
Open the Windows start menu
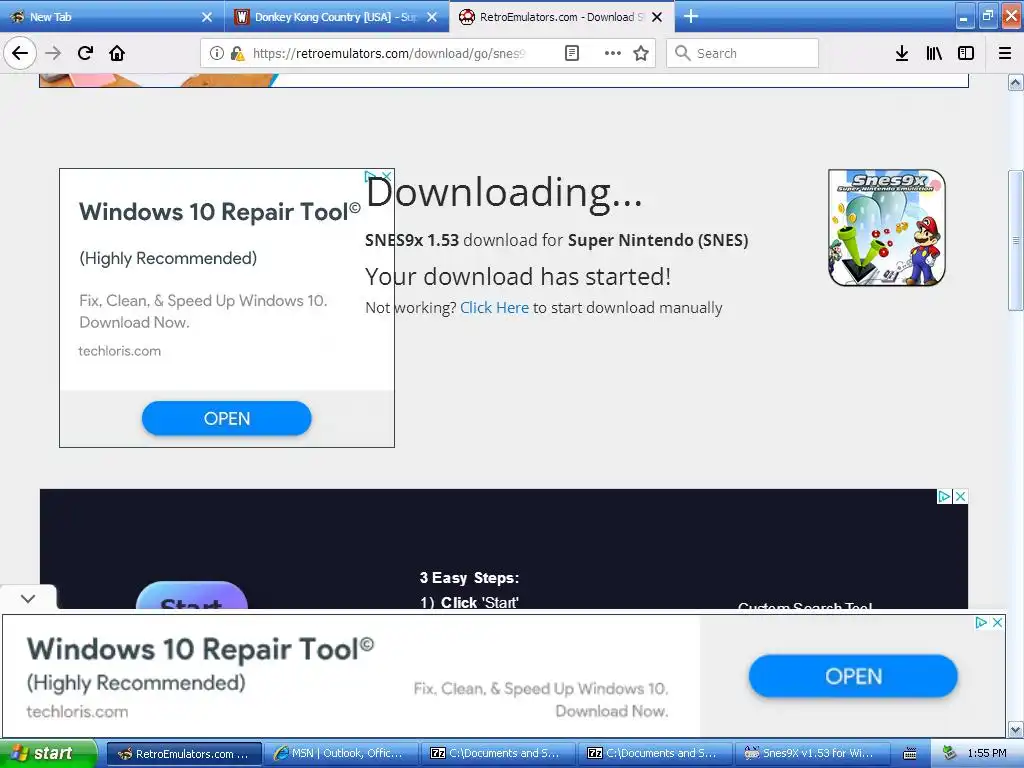click(47, 754)
